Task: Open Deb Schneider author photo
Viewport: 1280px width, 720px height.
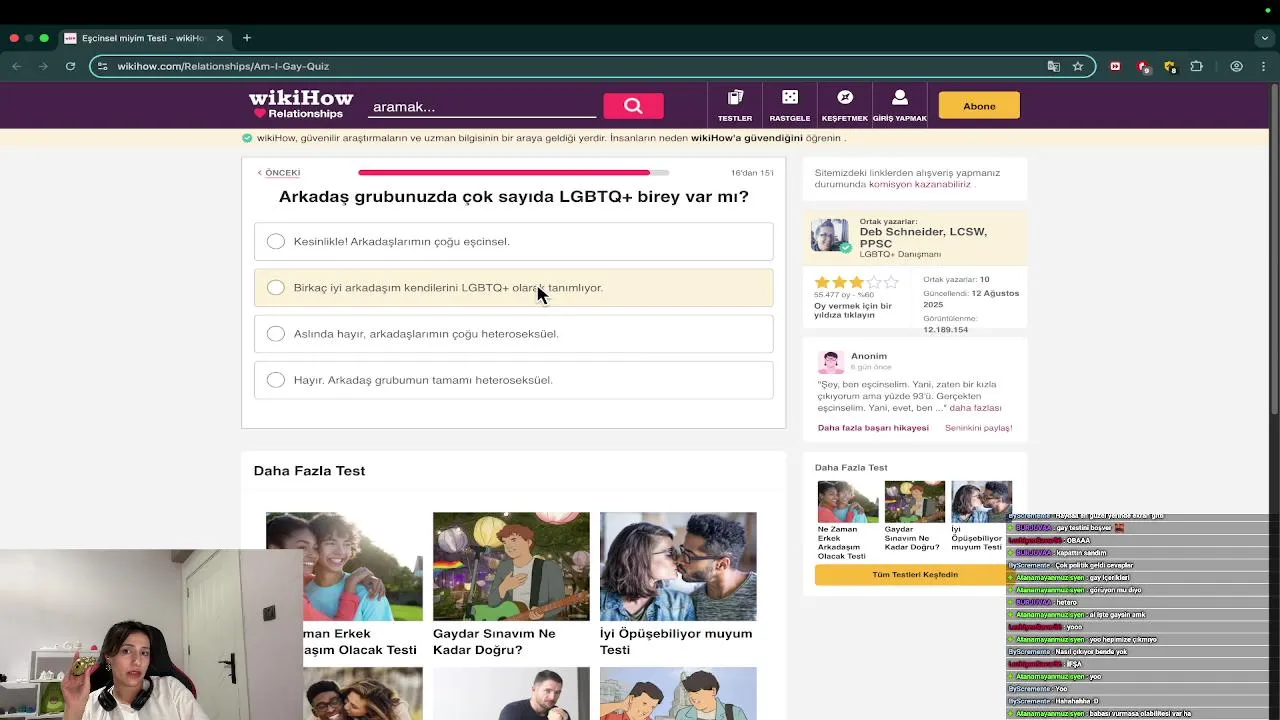Action: click(x=830, y=237)
